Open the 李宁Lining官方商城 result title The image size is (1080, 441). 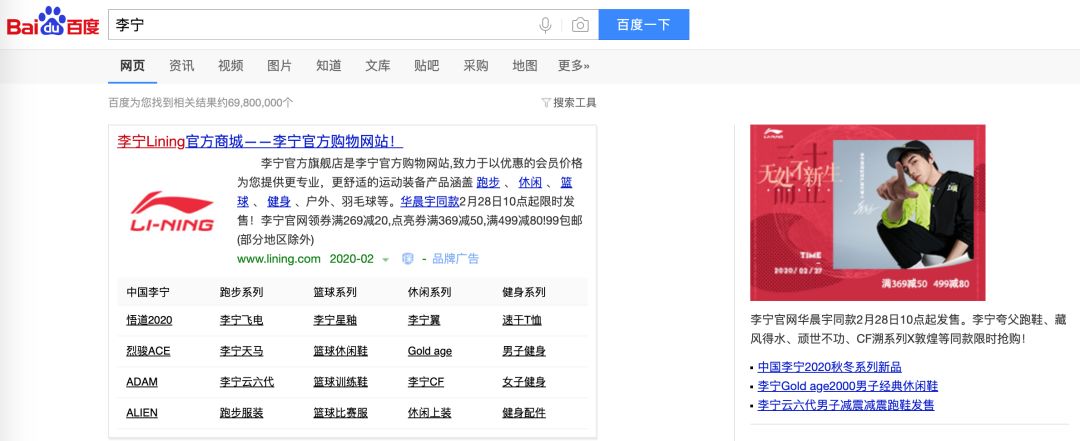tap(260, 141)
